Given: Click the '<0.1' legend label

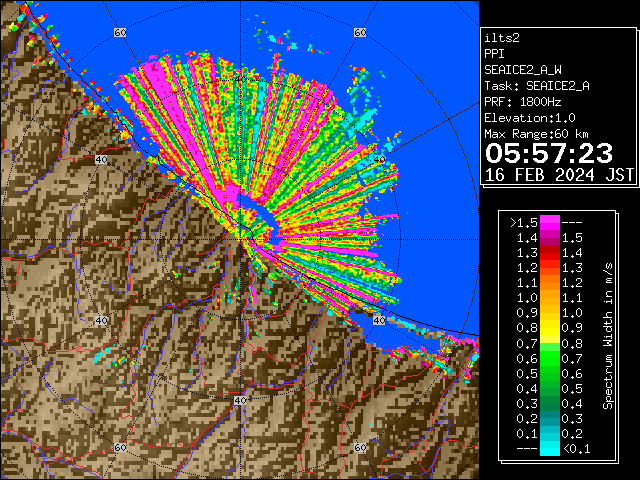Looking at the screenshot, I should tap(577, 449).
